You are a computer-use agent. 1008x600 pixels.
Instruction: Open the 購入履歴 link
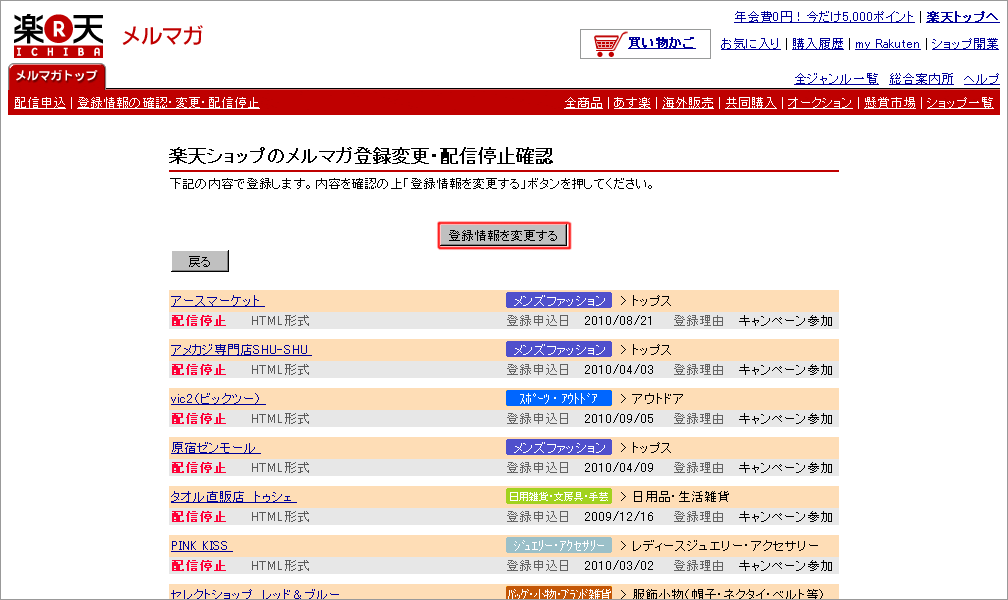point(818,44)
